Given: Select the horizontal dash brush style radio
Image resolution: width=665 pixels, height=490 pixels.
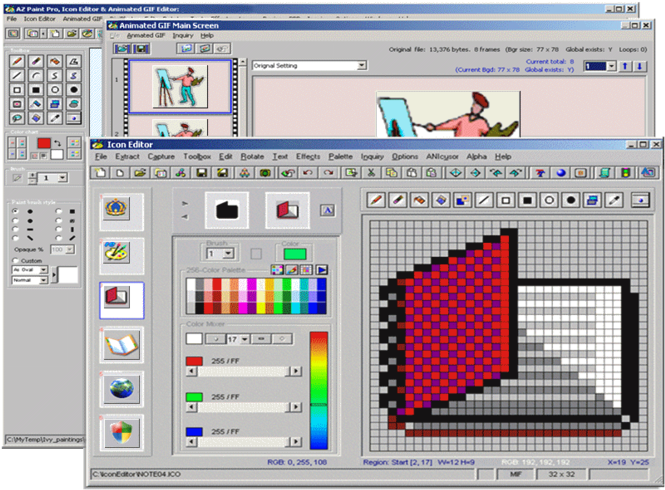Looking at the screenshot, I should coord(16,229).
